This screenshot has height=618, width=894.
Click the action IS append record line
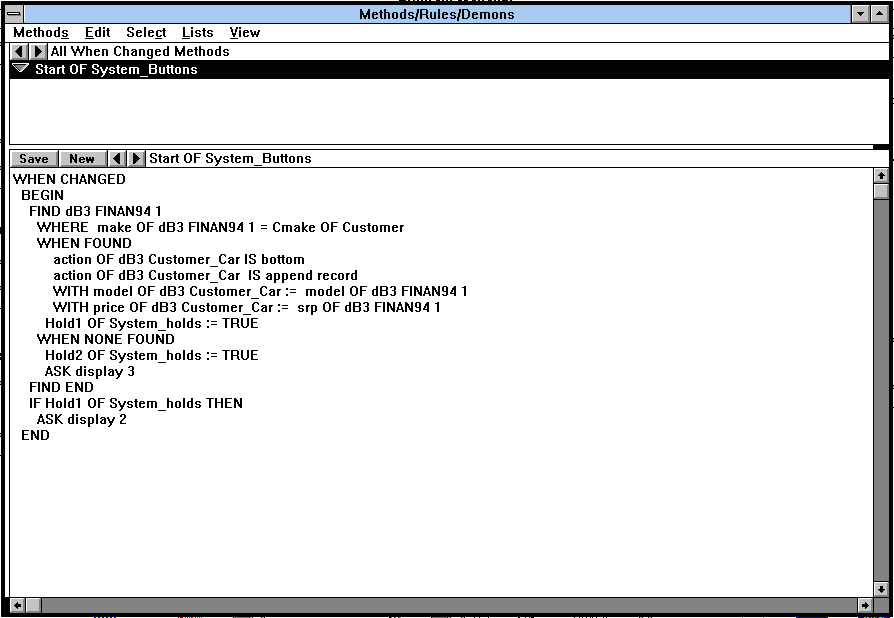click(x=205, y=275)
